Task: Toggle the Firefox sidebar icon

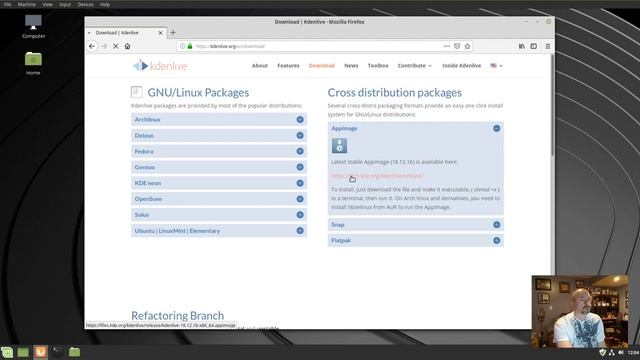Action: 533,47
